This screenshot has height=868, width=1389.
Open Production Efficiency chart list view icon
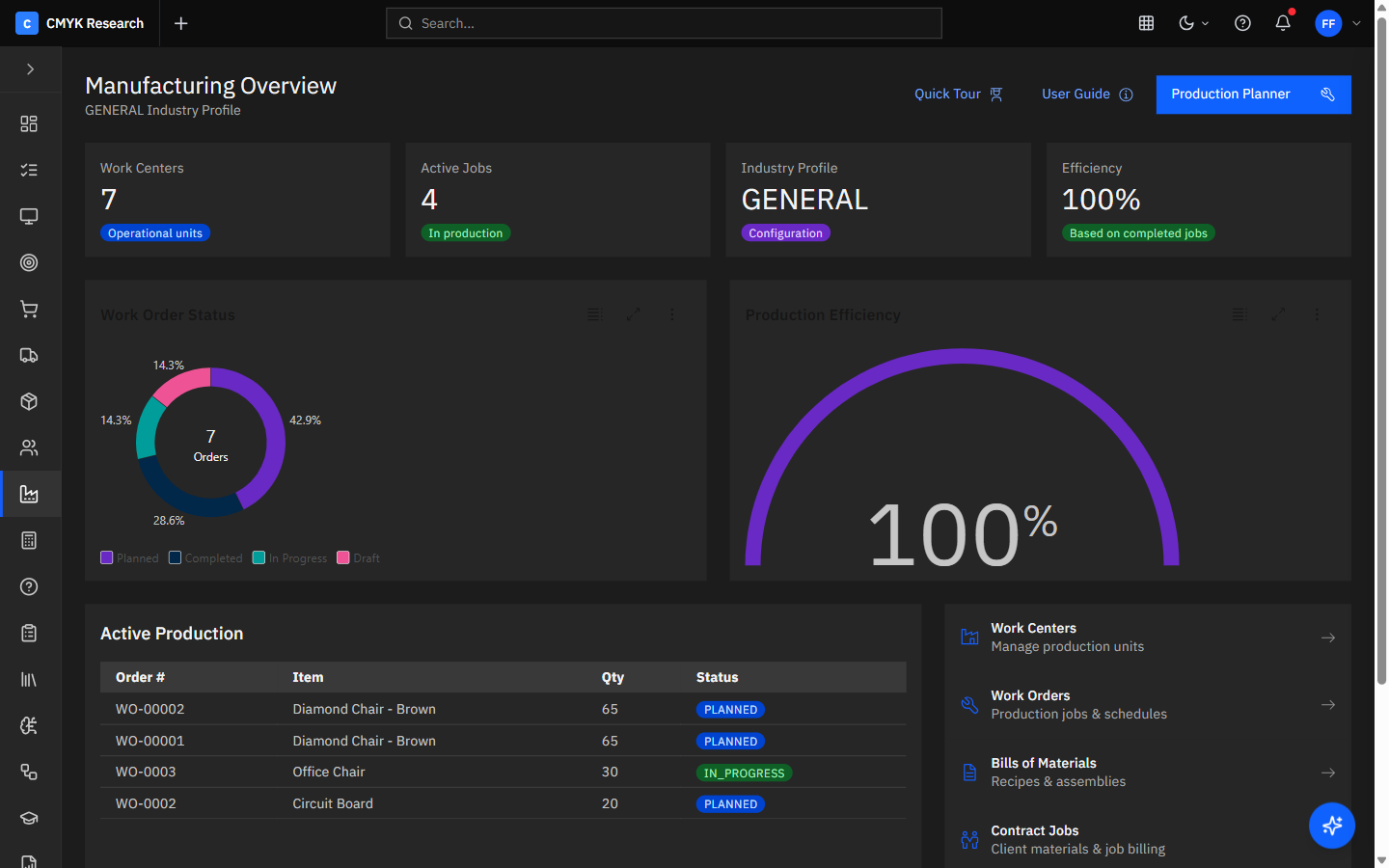click(x=1239, y=314)
